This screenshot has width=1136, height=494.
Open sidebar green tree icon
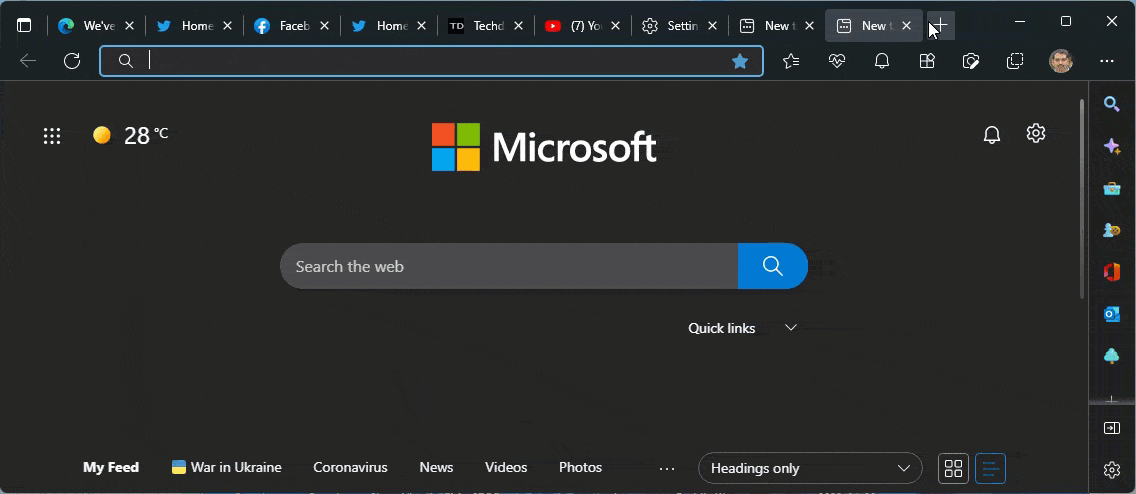(1111, 356)
